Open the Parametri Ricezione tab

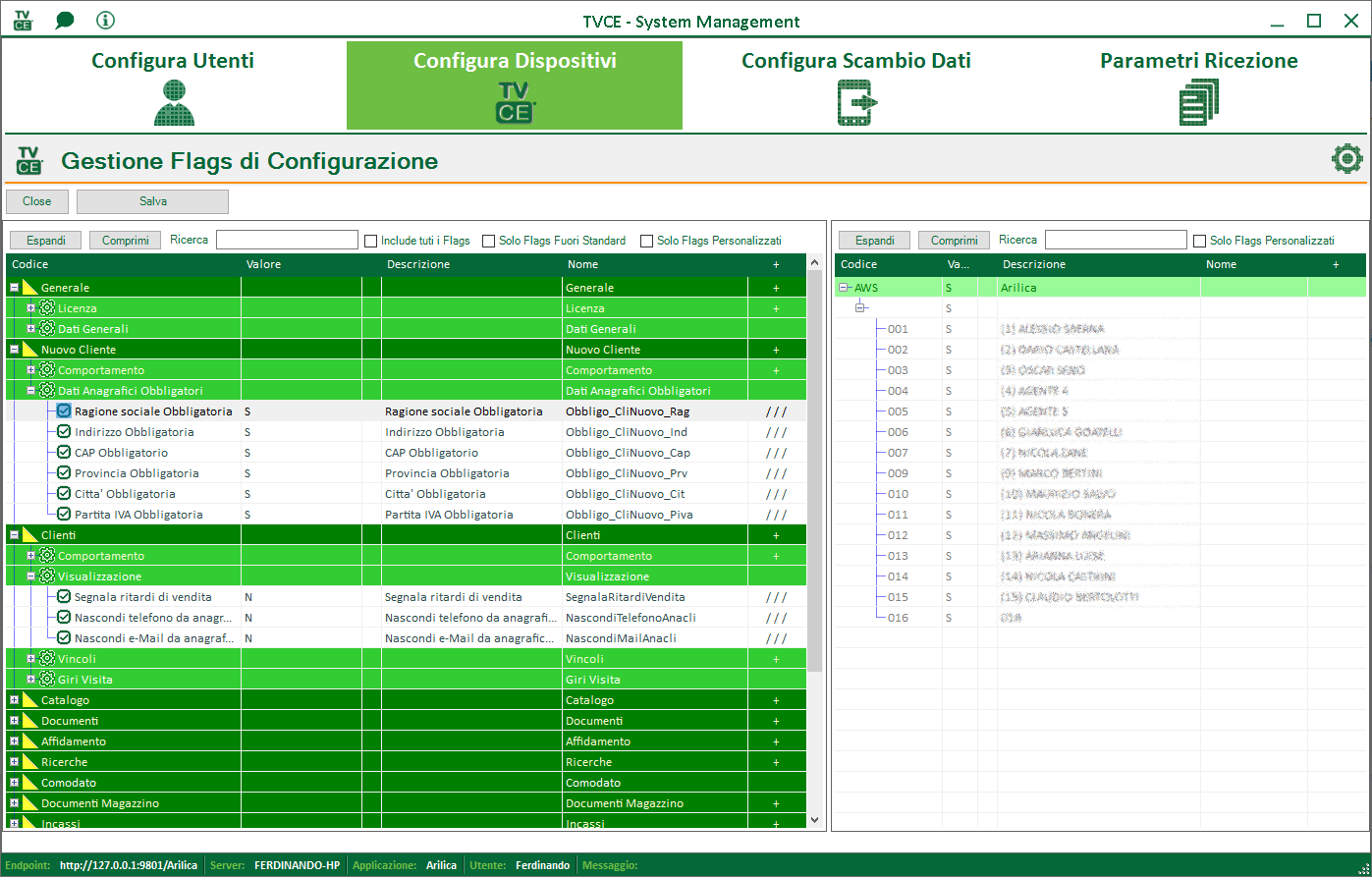pyautogui.click(x=1198, y=61)
